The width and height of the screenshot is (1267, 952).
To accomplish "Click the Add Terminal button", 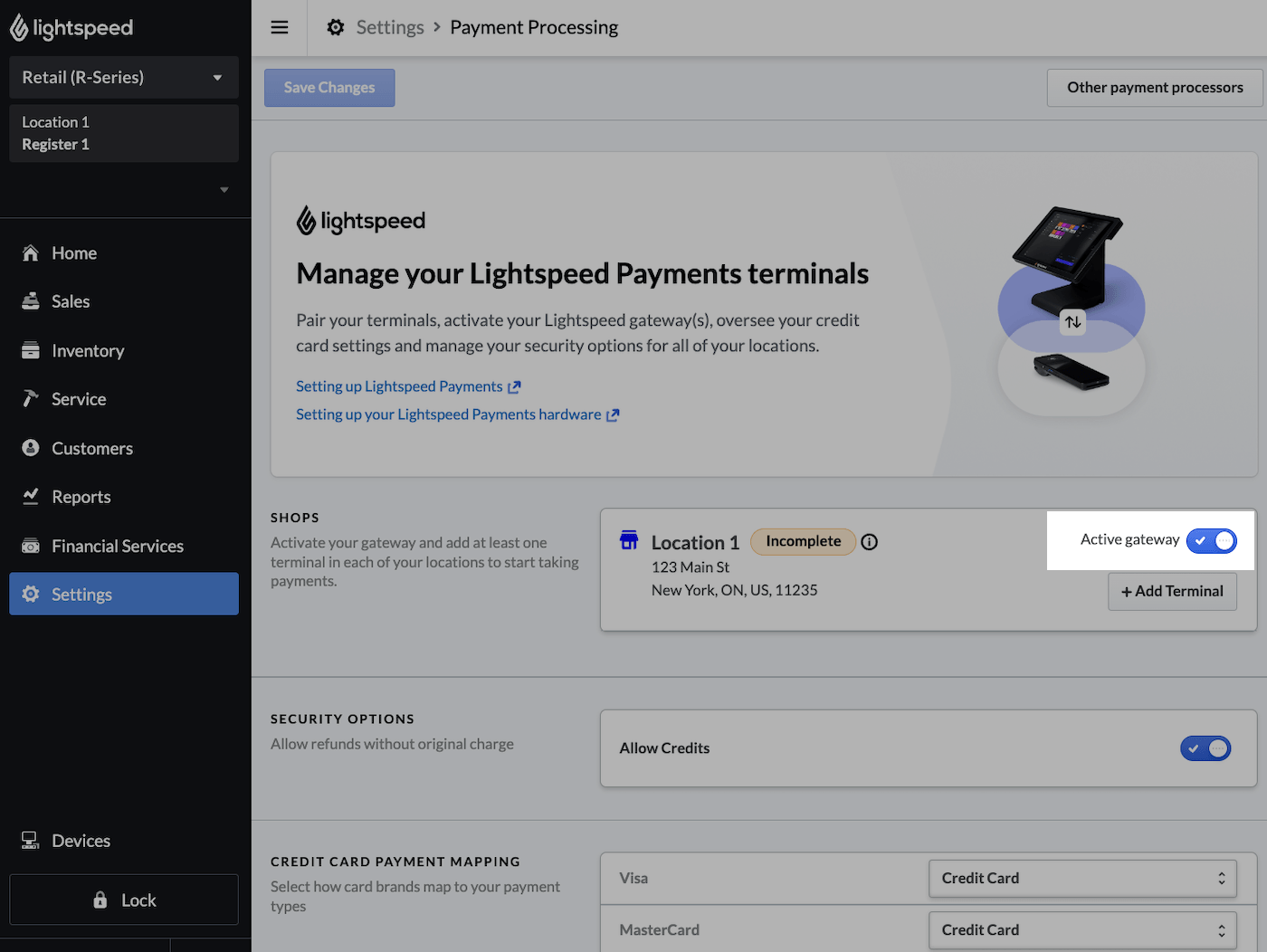I will pyautogui.click(x=1172, y=591).
